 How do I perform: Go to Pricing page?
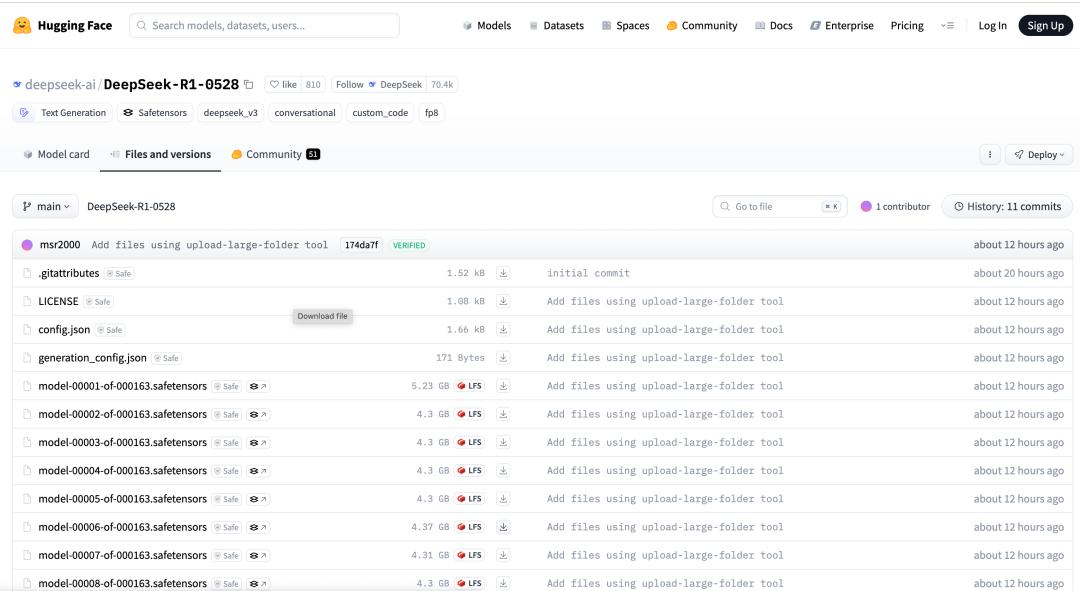click(x=907, y=25)
